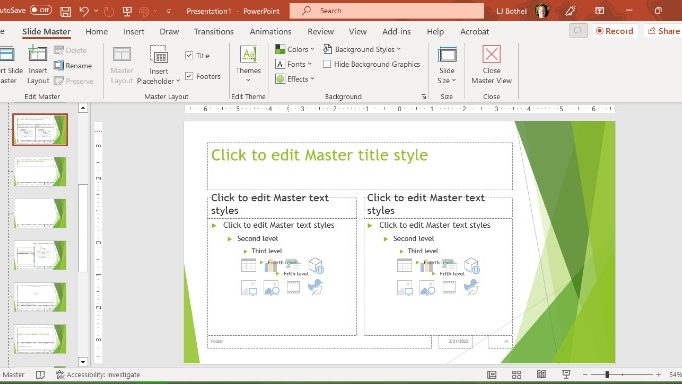Image resolution: width=682 pixels, height=384 pixels.
Task: Open the Transitions tab
Action: tap(214, 31)
